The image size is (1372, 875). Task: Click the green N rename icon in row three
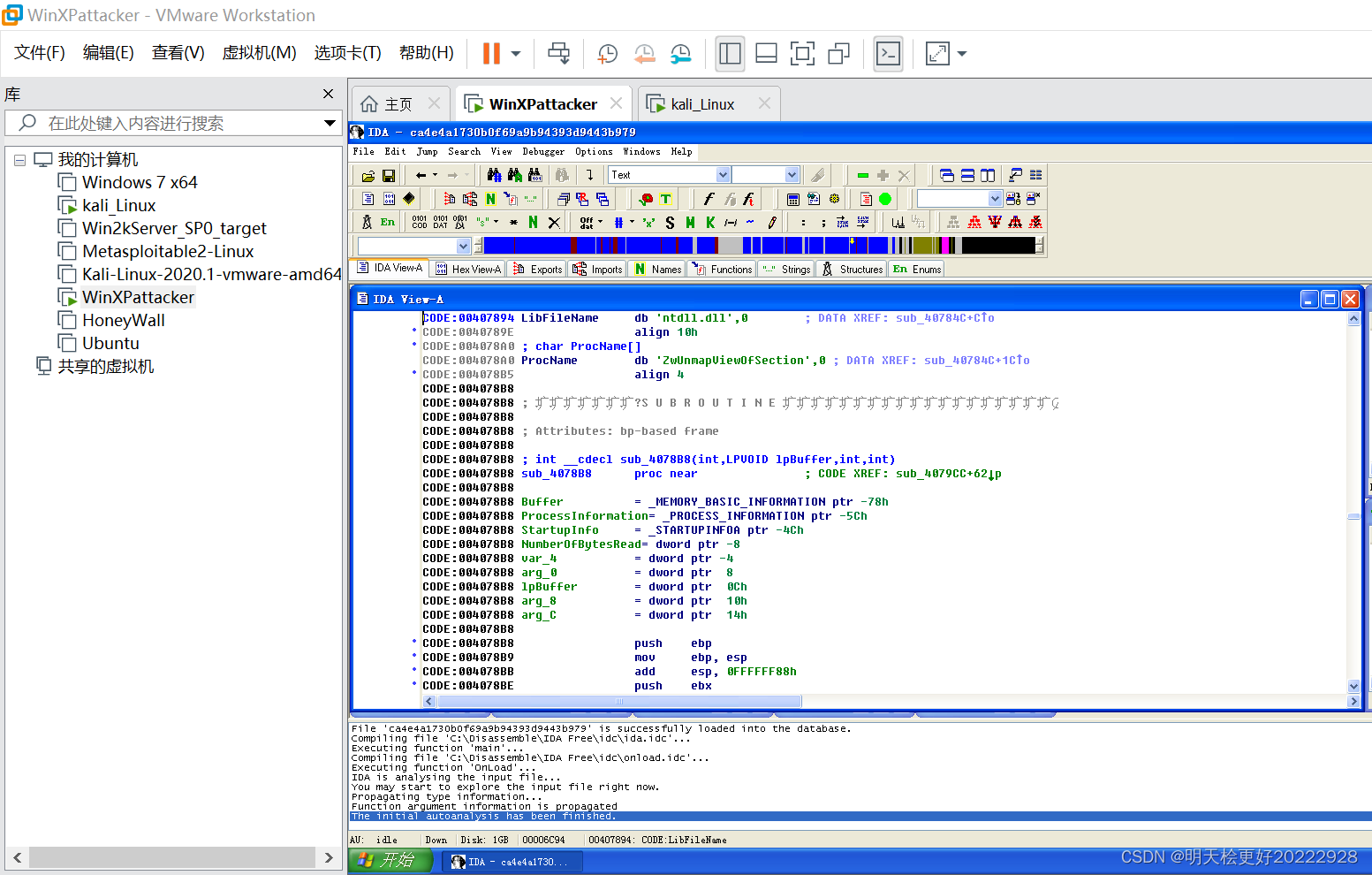point(533,222)
